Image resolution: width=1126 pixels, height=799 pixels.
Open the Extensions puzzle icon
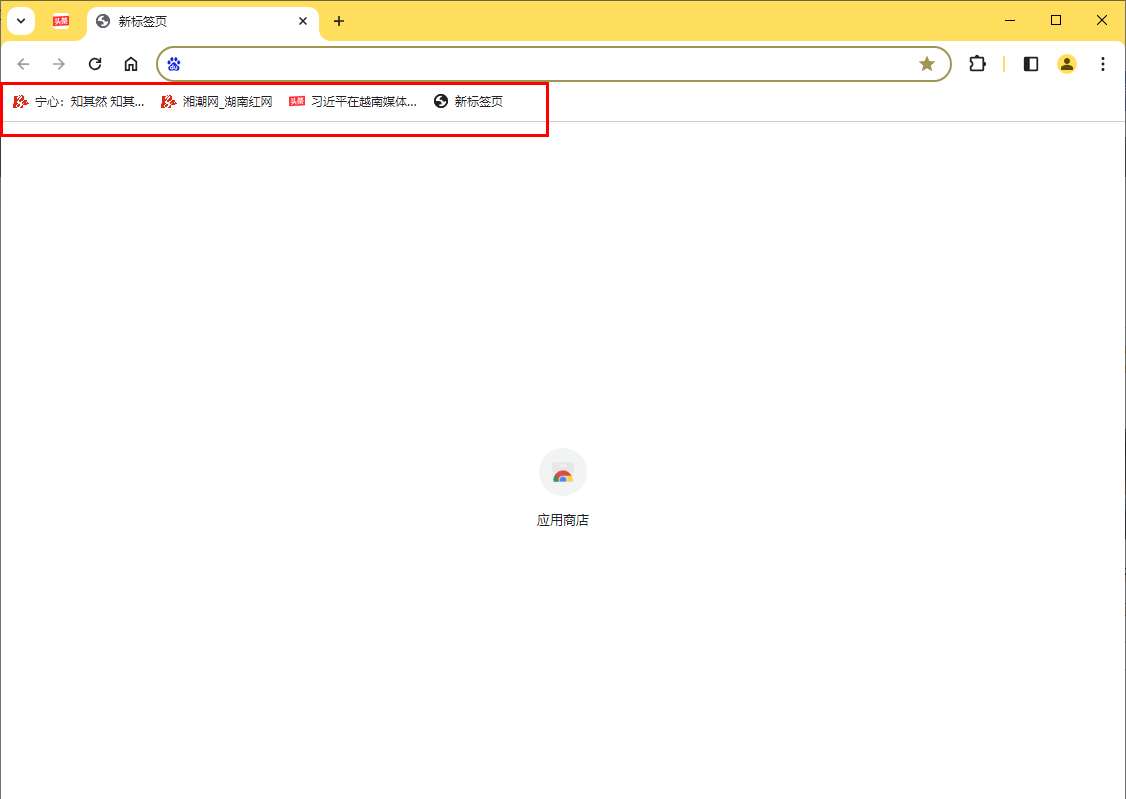(x=977, y=64)
